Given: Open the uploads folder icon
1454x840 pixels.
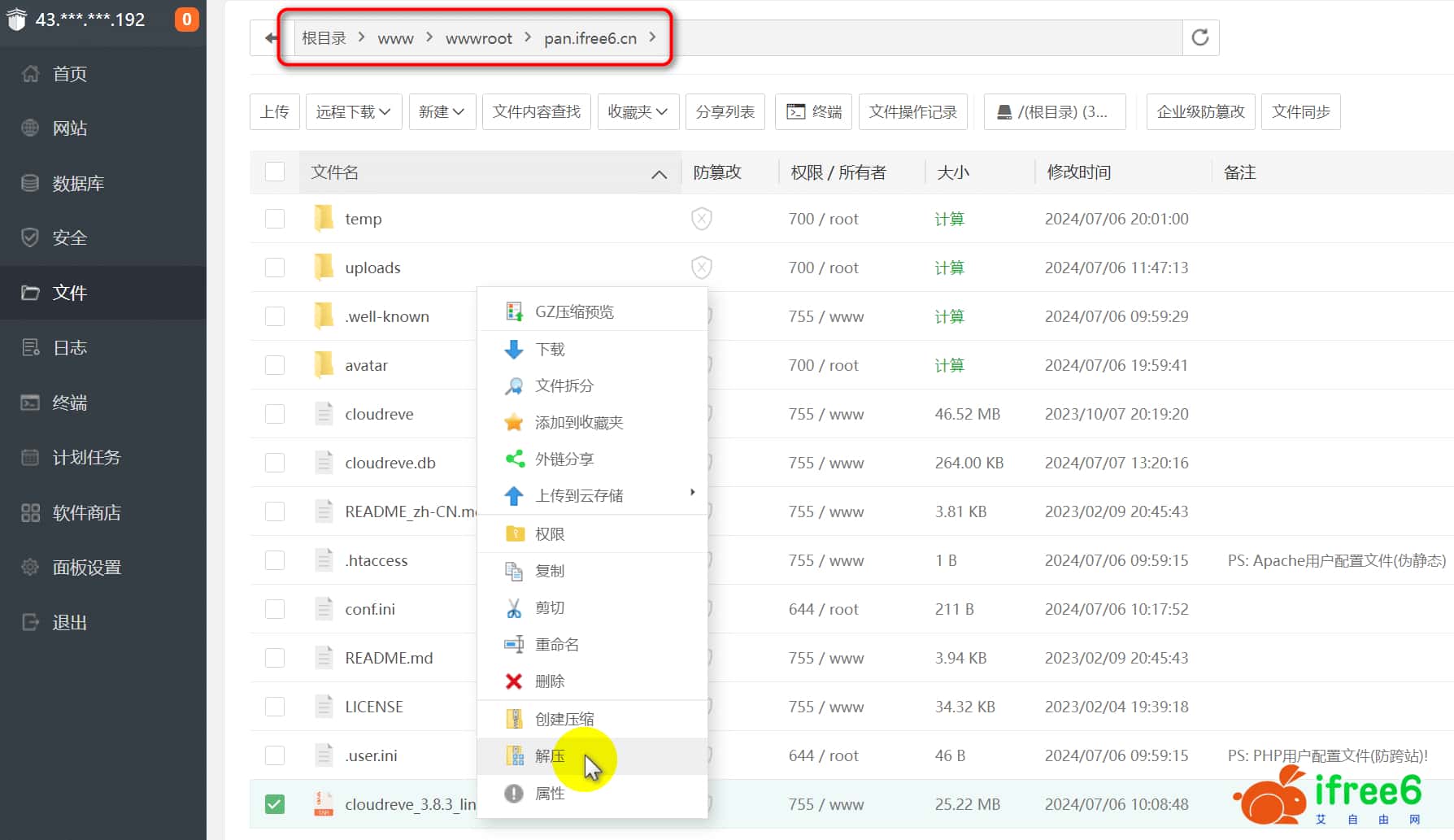Looking at the screenshot, I should [x=324, y=268].
